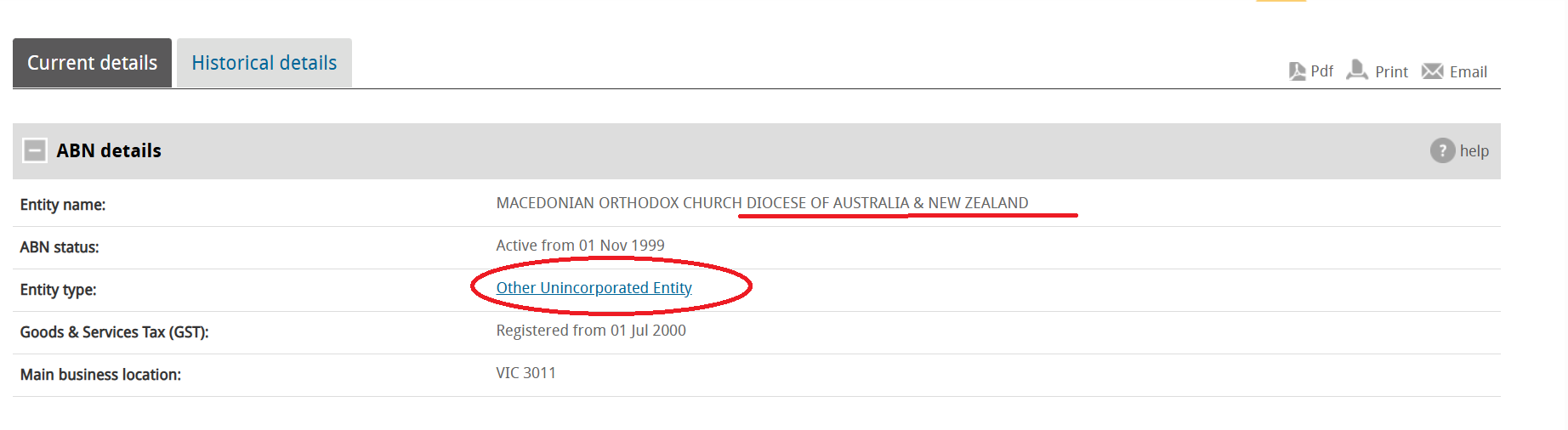Click the Entity type label

click(58, 290)
